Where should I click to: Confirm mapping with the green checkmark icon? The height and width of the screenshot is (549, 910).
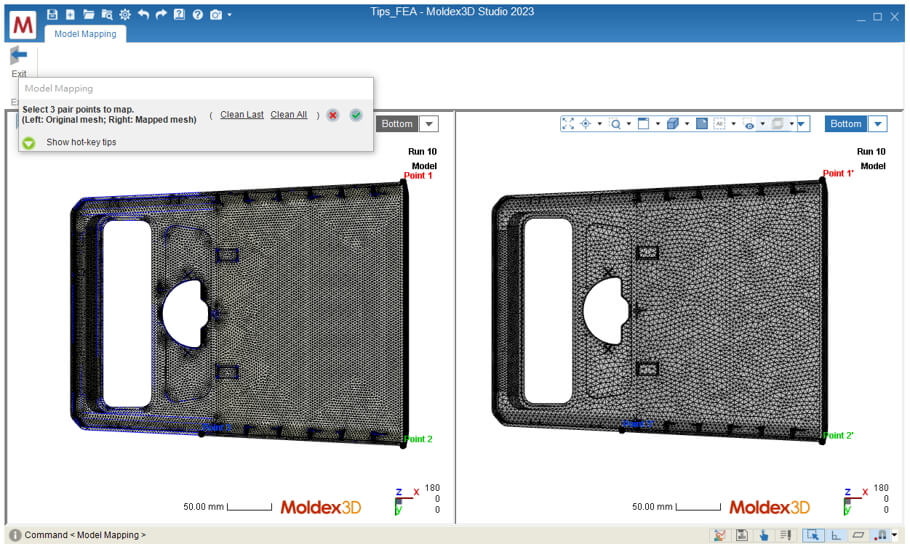(x=356, y=115)
